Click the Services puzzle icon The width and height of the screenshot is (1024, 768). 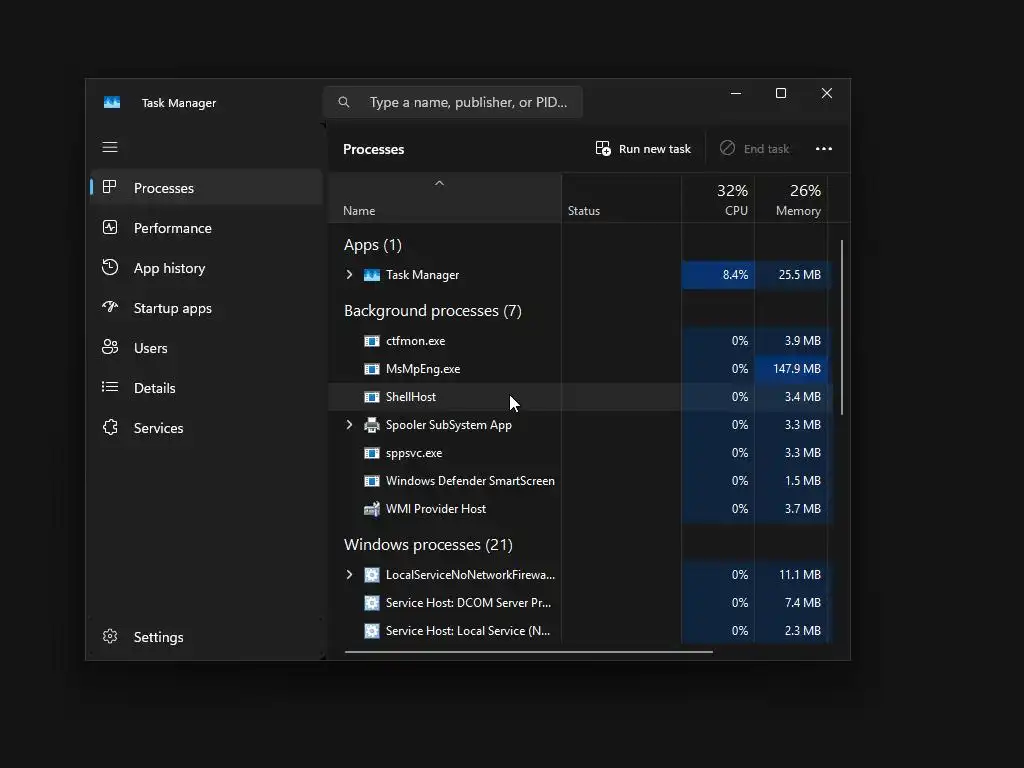pyautogui.click(x=110, y=427)
